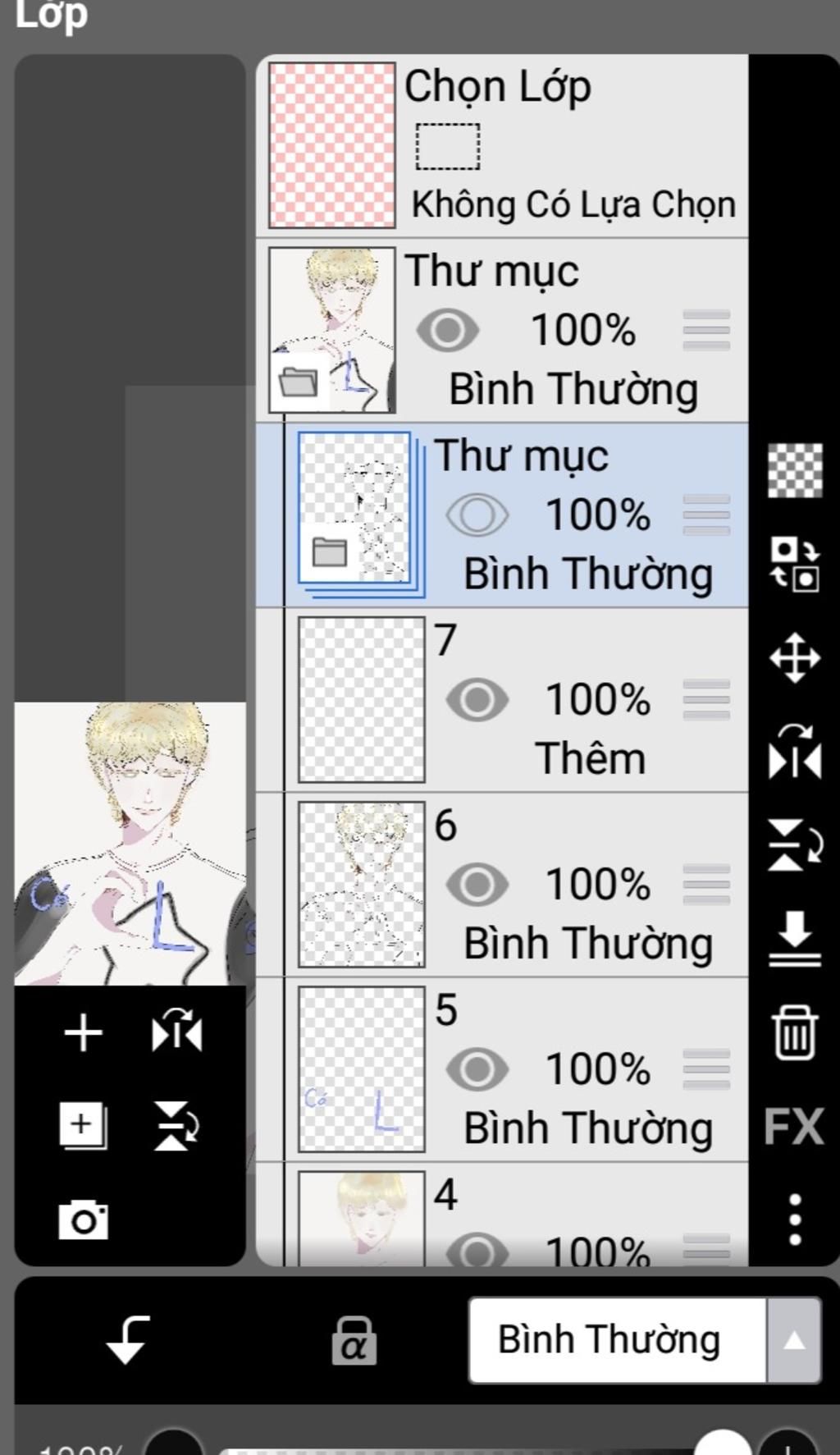The width and height of the screenshot is (840, 1455).
Task: Show the selected Thư mục folder
Action: 477,515
